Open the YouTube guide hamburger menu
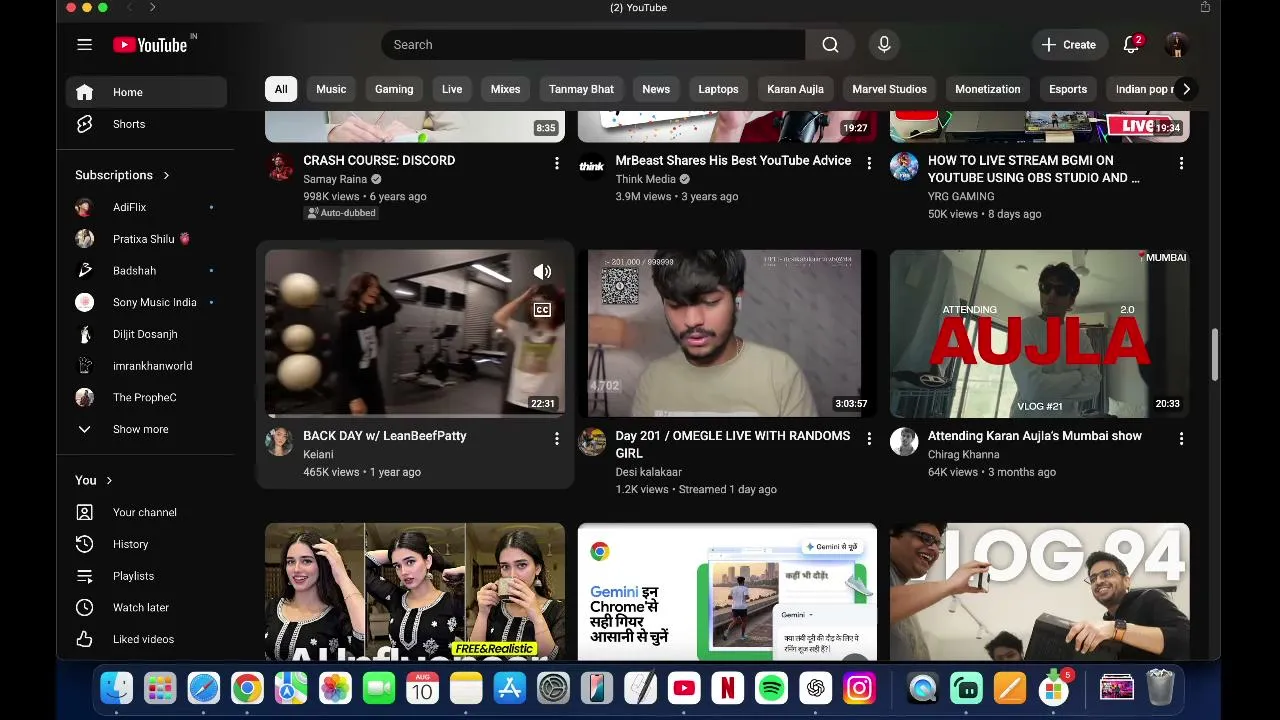Image resolution: width=1280 pixels, height=720 pixels. tap(84, 45)
